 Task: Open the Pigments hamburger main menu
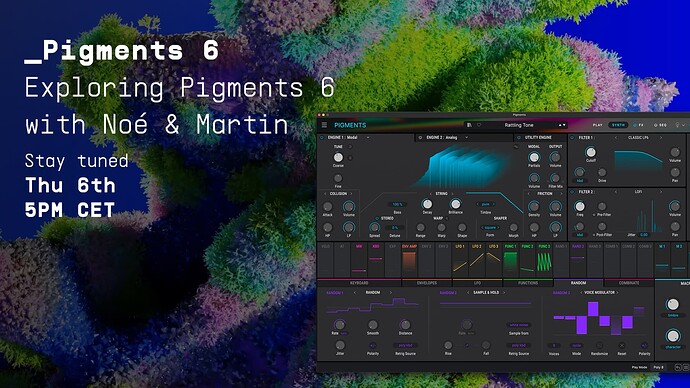(x=324, y=125)
